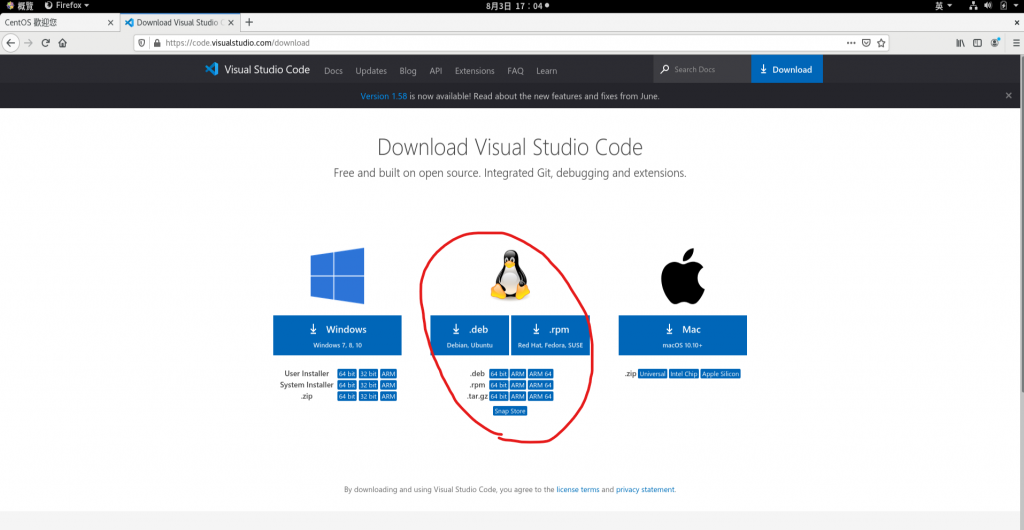Open the 概覽 activities overview
1024x530 pixels.
point(20,5)
